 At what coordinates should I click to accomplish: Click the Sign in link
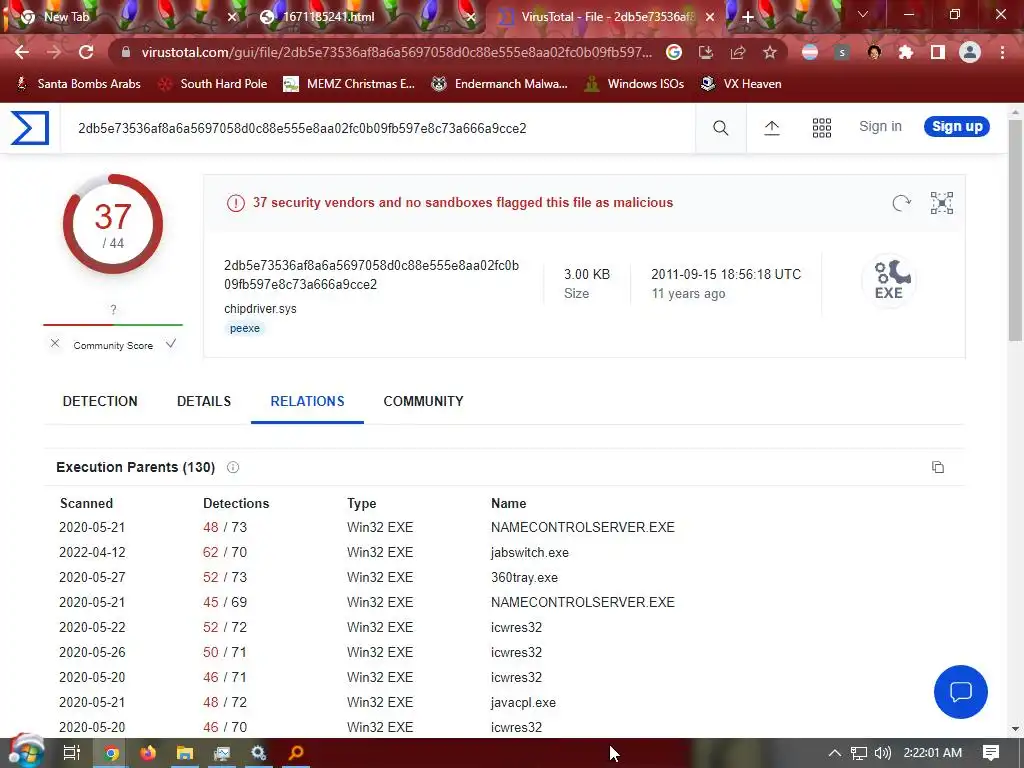(x=880, y=127)
